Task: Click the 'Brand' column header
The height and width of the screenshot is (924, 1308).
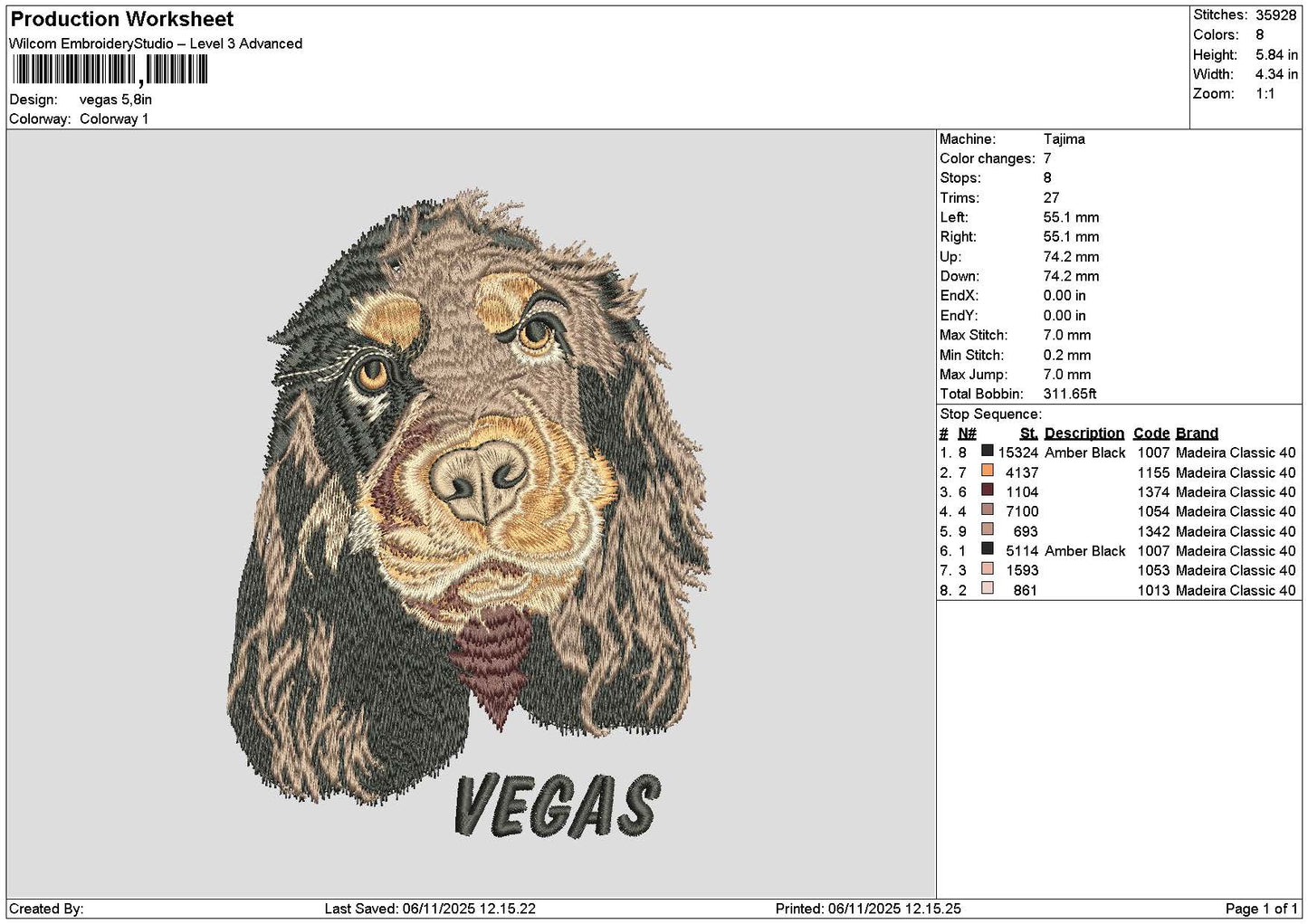Action: coord(1197,433)
